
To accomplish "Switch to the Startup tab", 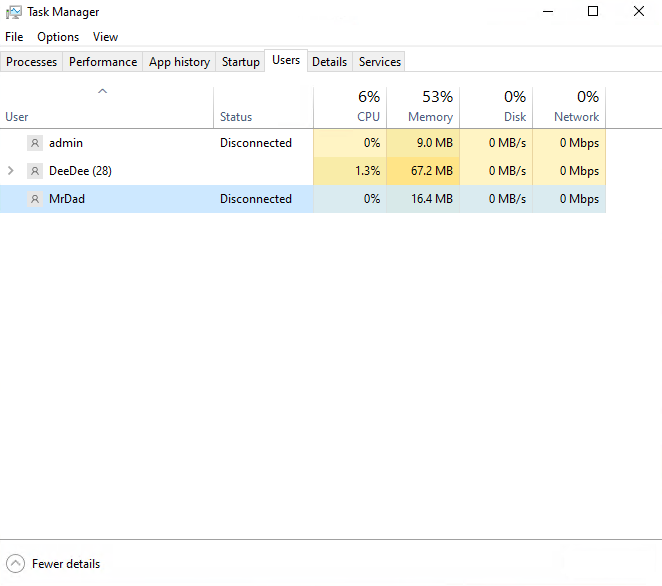I will (x=241, y=62).
